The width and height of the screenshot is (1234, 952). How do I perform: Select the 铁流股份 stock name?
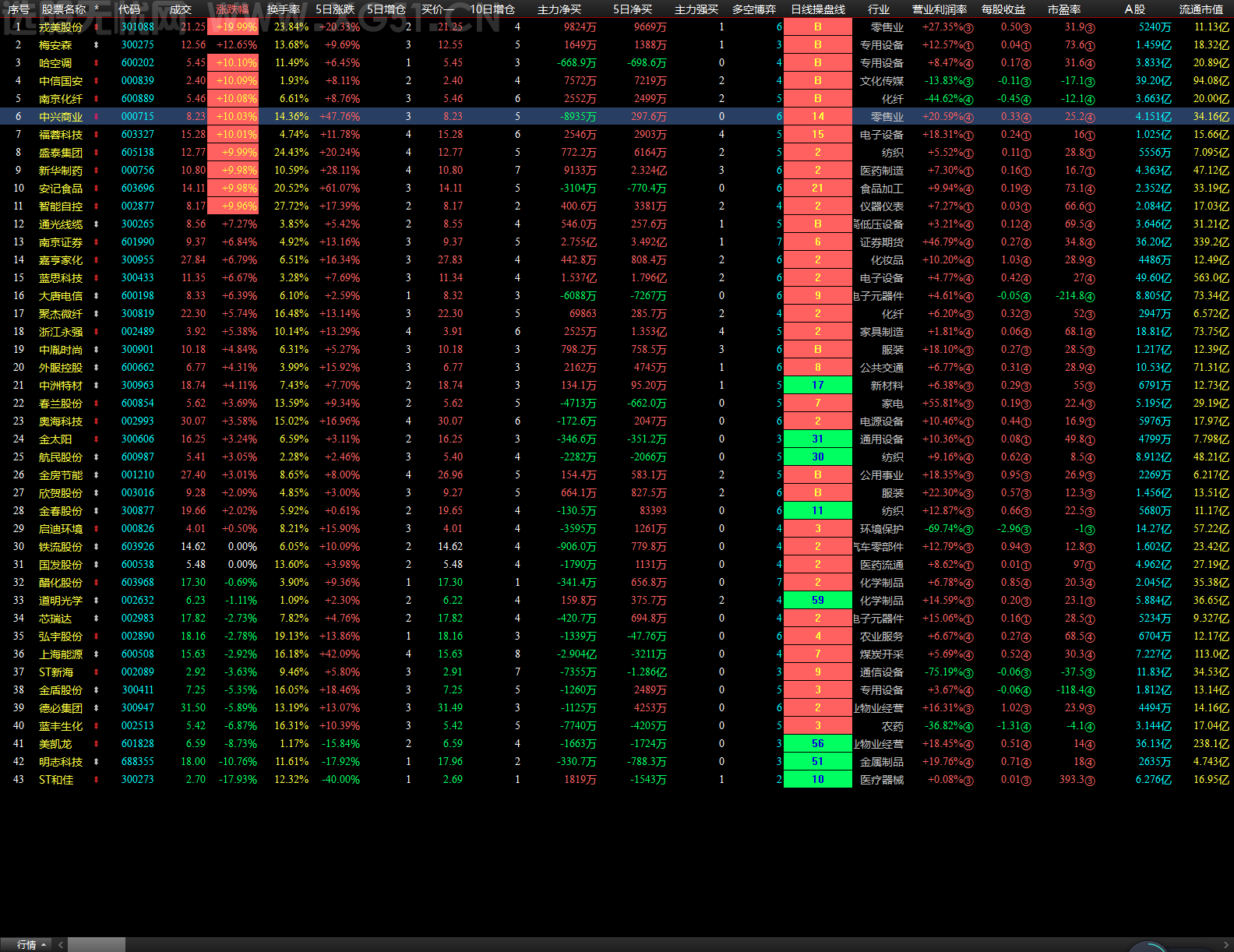tap(61, 547)
